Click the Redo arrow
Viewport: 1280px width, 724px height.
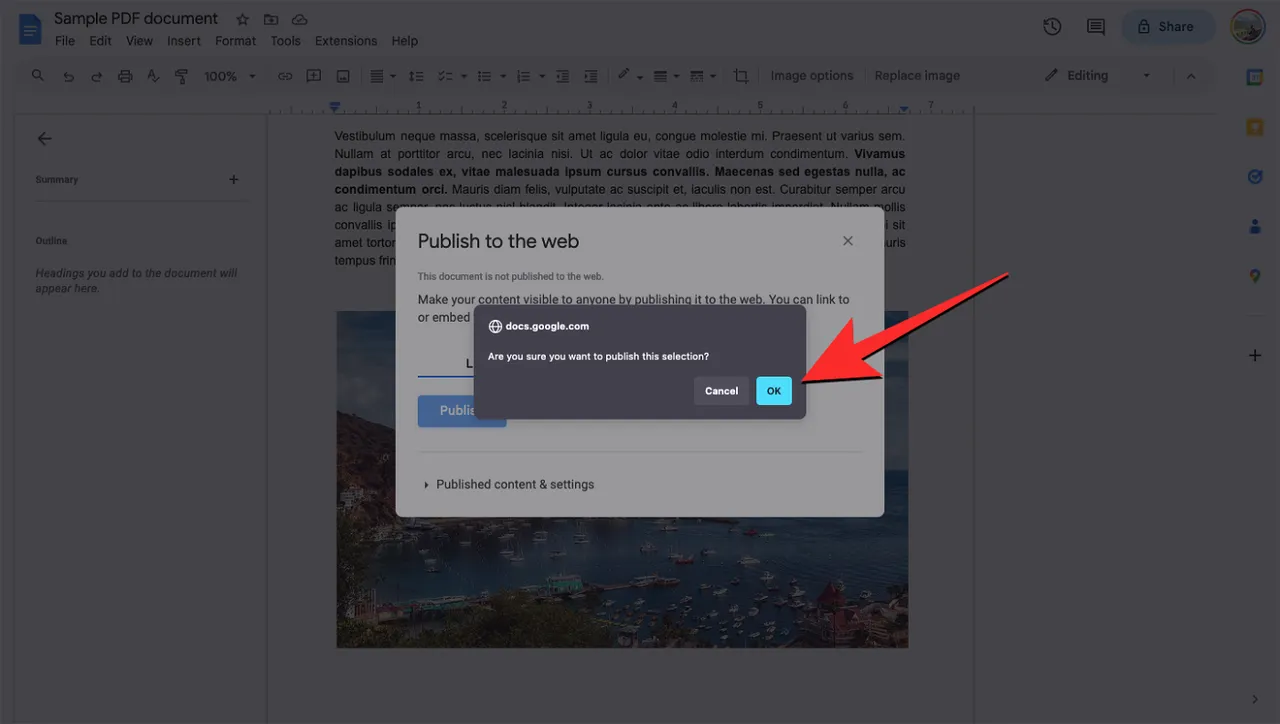pyautogui.click(x=96, y=76)
